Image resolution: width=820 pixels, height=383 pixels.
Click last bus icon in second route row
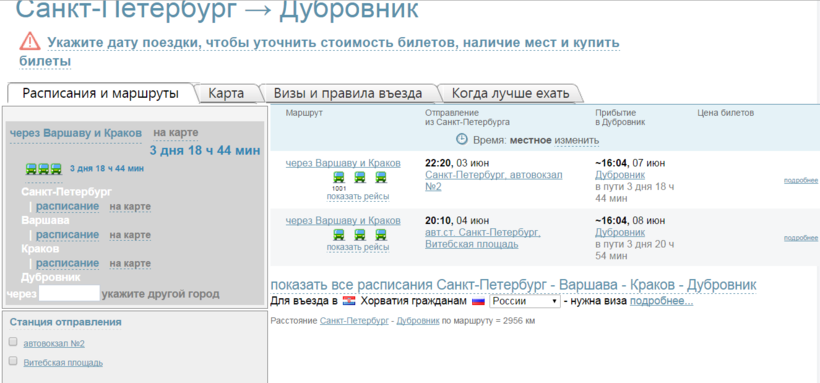pyautogui.click(x=381, y=234)
